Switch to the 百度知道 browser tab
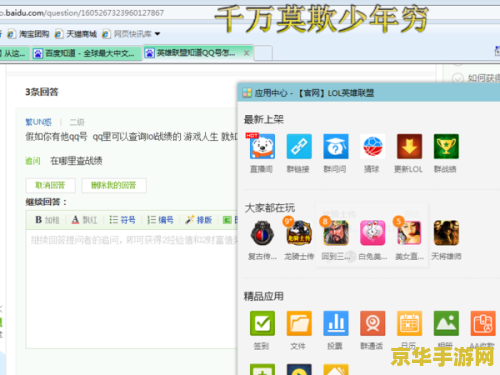Image resolution: width=500 pixels, height=375 pixels. pos(87,53)
